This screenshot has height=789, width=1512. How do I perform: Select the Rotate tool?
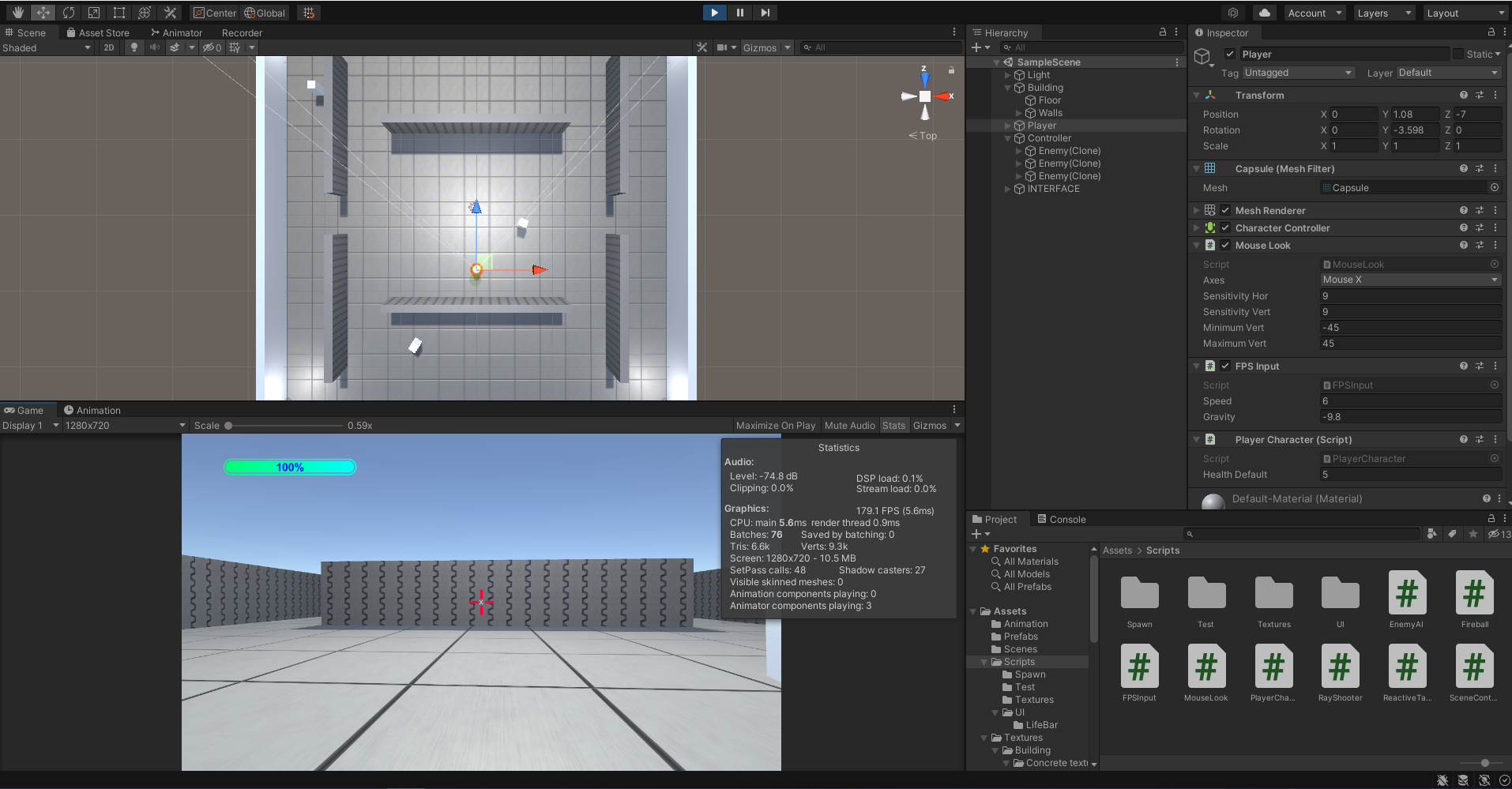pyautogui.click(x=69, y=13)
